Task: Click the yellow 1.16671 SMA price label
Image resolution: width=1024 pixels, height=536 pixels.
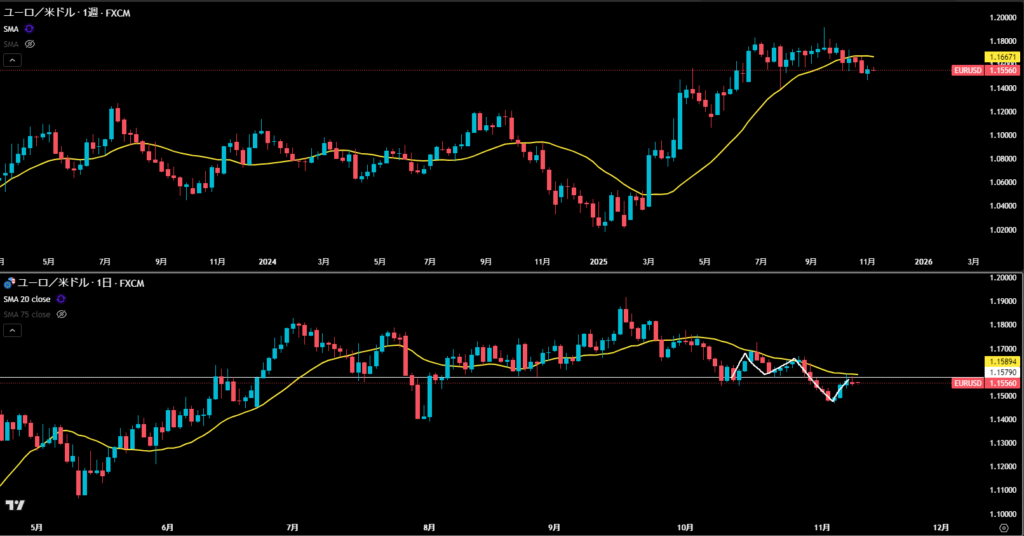Action: tap(1002, 59)
